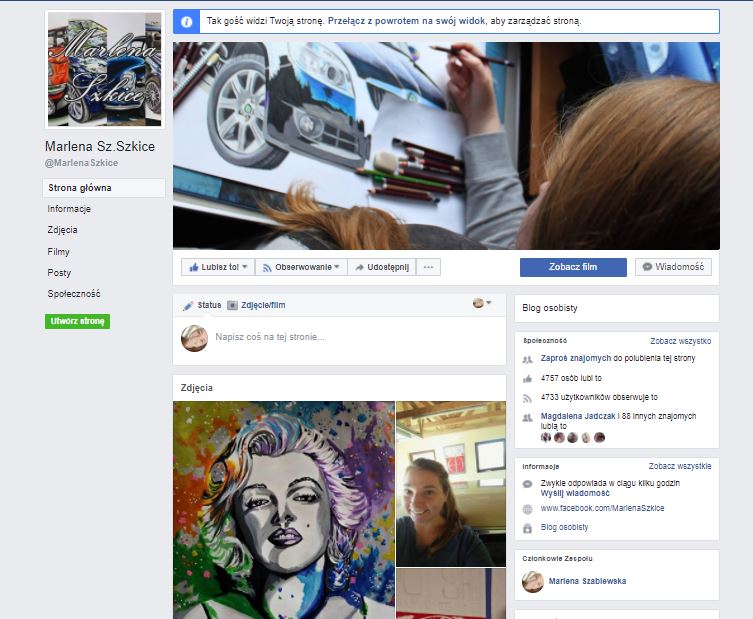Open the Społeczność sidebar tab
The width and height of the screenshot is (753, 619).
74,293
